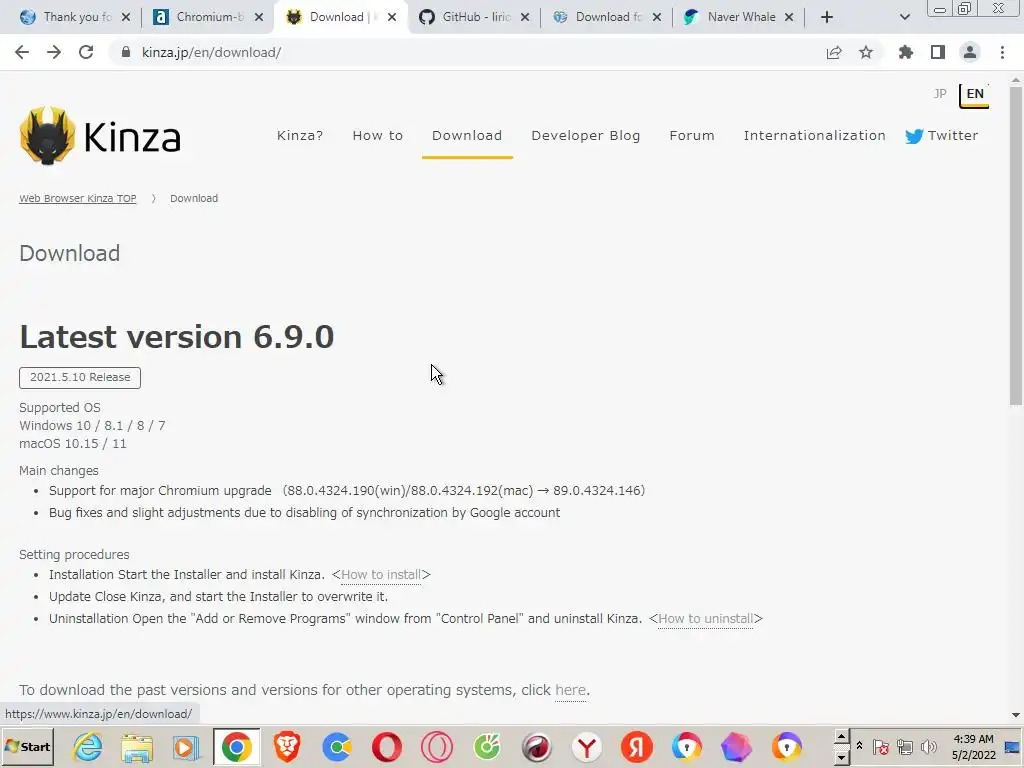
Task: Launch Yandex white Y browser icon
Action: click(x=586, y=747)
